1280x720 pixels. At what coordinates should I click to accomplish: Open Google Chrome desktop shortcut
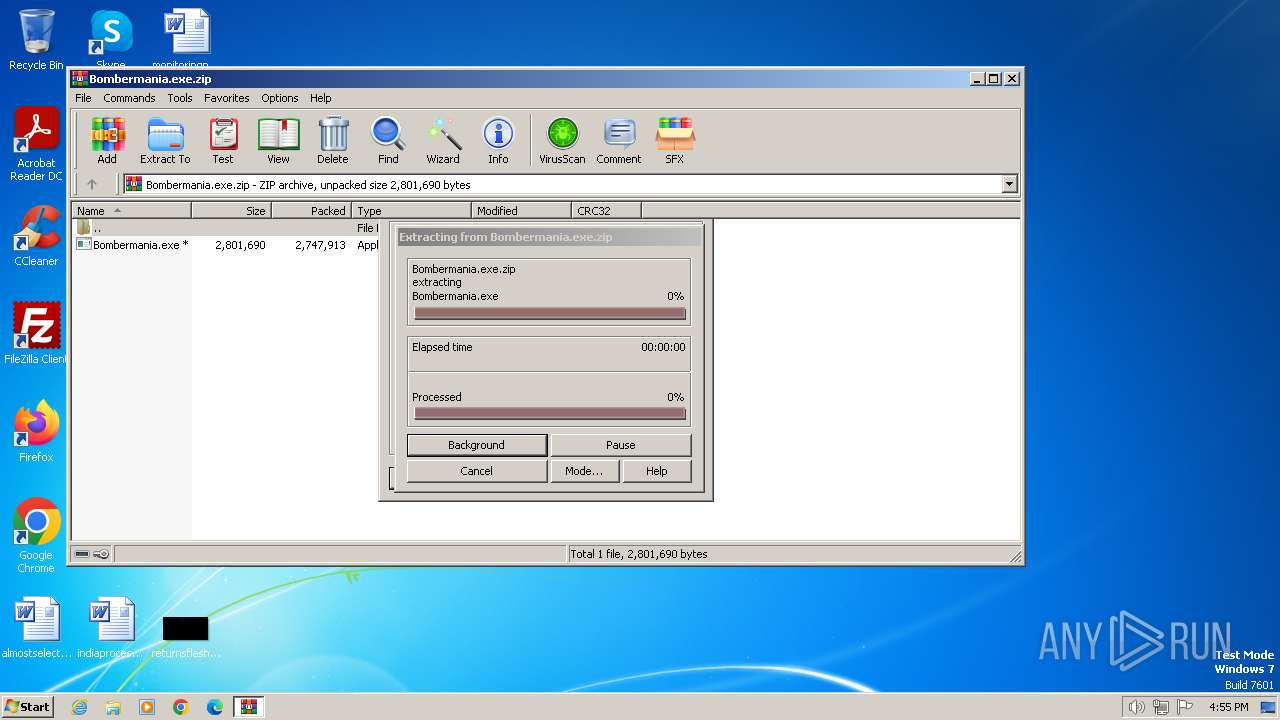(x=36, y=536)
